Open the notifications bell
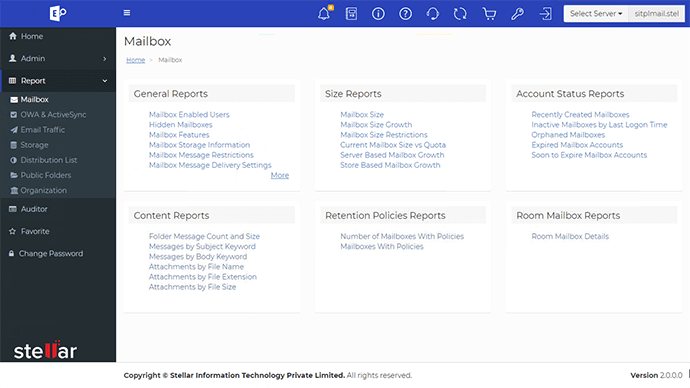This screenshot has width=690, height=388. pyautogui.click(x=324, y=13)
